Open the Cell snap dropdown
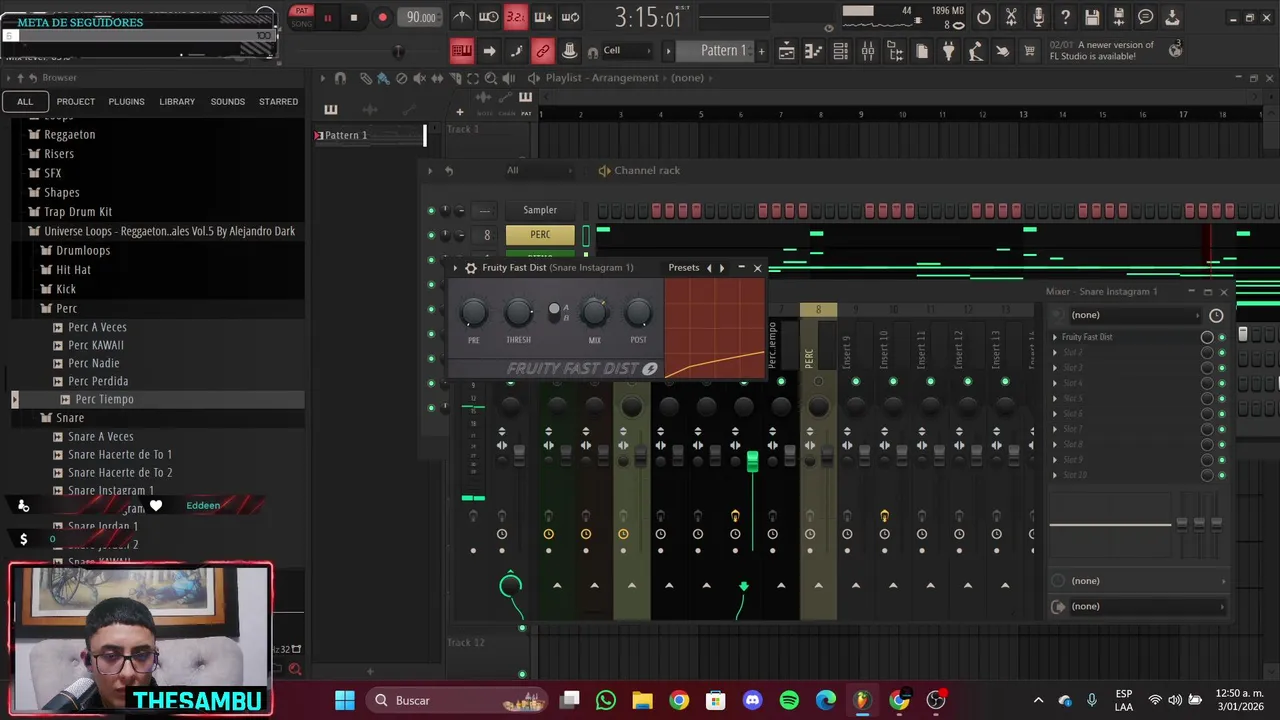The image size is (1280, 720). click(626, 51)
